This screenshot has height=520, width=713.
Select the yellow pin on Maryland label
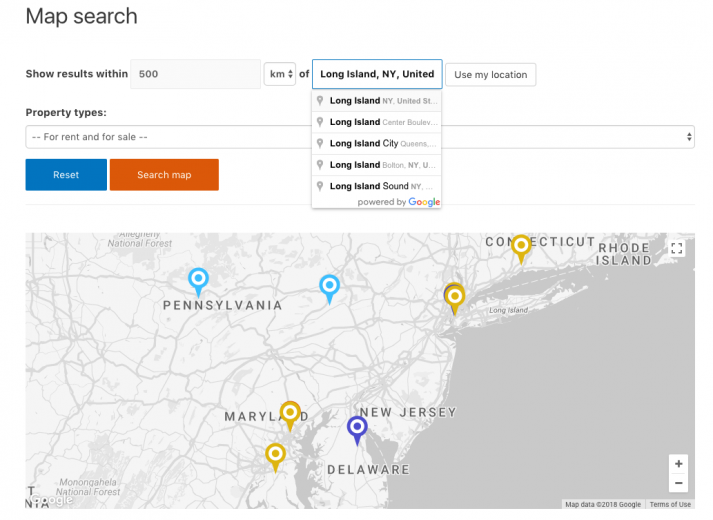pyautogui.click(x=290, y=415)
